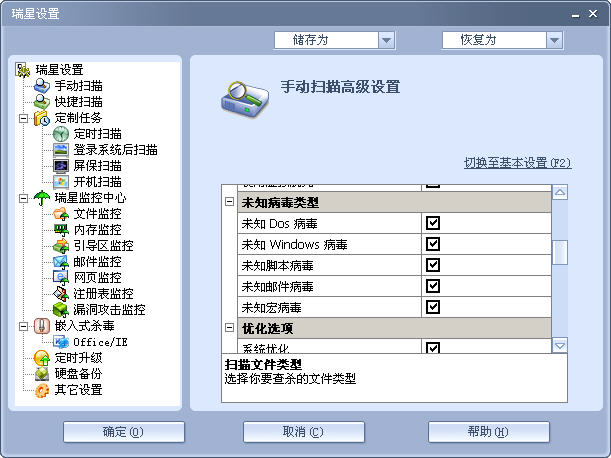
Task: Click the 取消 (C) button
Action: pos(304,432)
